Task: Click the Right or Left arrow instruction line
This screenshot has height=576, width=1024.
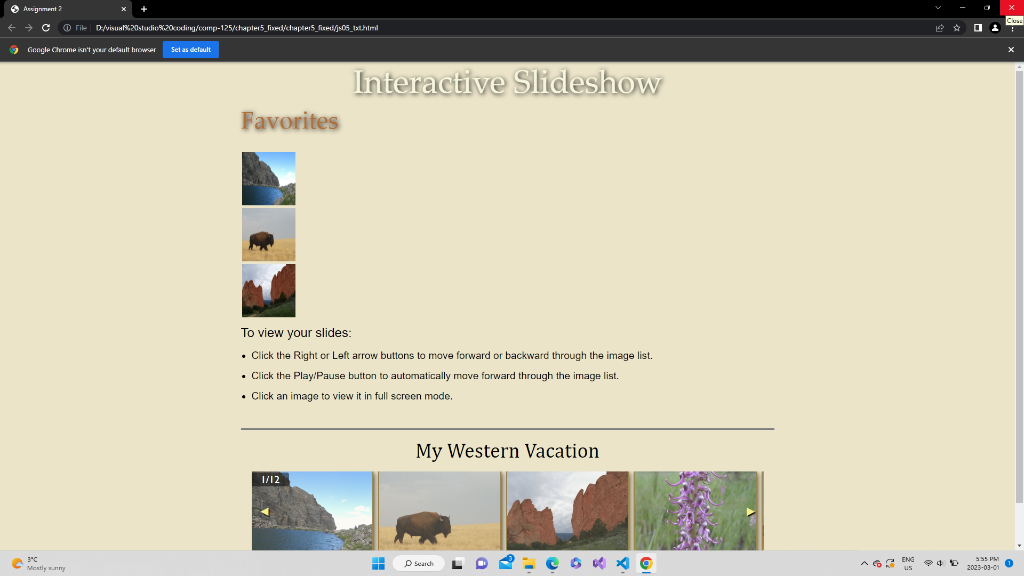Action: (452, 356)
